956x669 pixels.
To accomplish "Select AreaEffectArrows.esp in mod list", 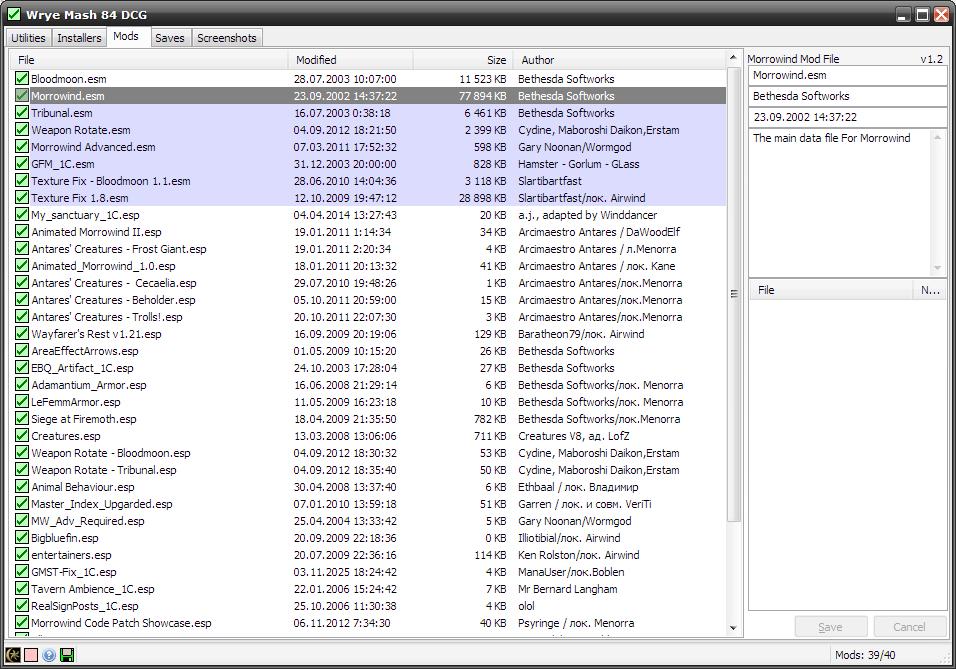I will coord(370,351).
